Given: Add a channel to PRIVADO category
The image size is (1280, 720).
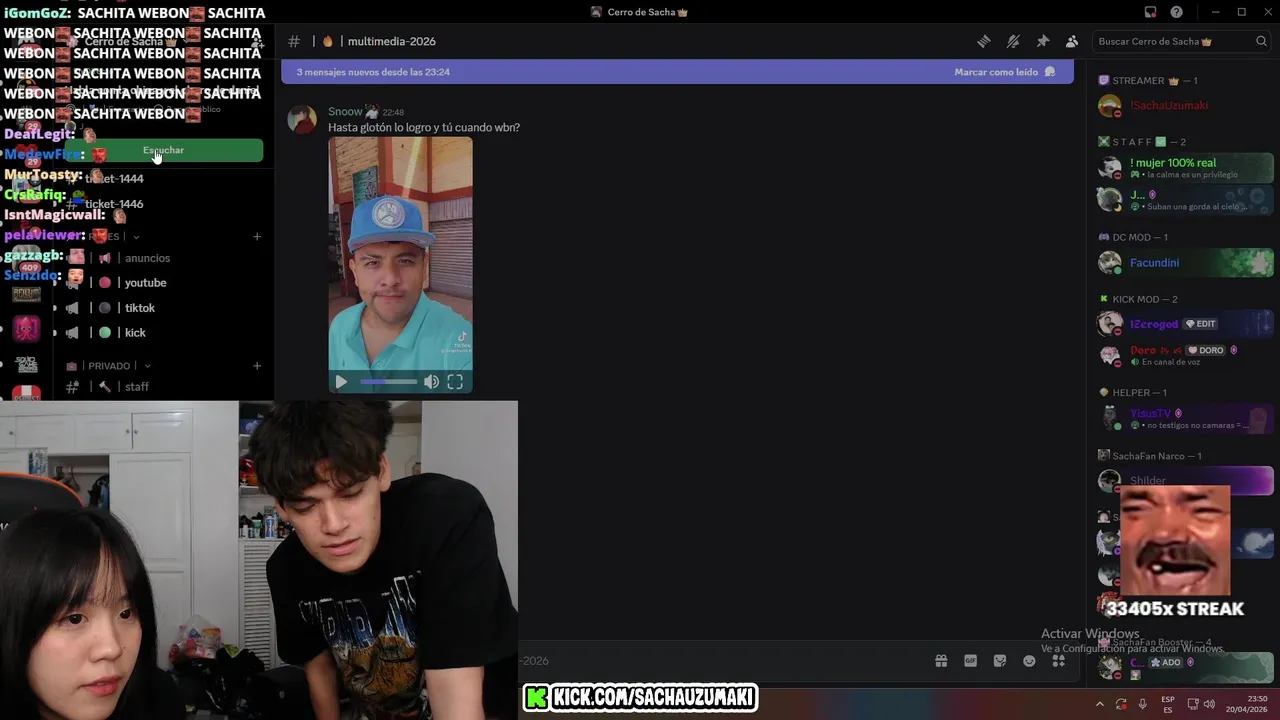Looking at the screenshot, I should 257,366.
